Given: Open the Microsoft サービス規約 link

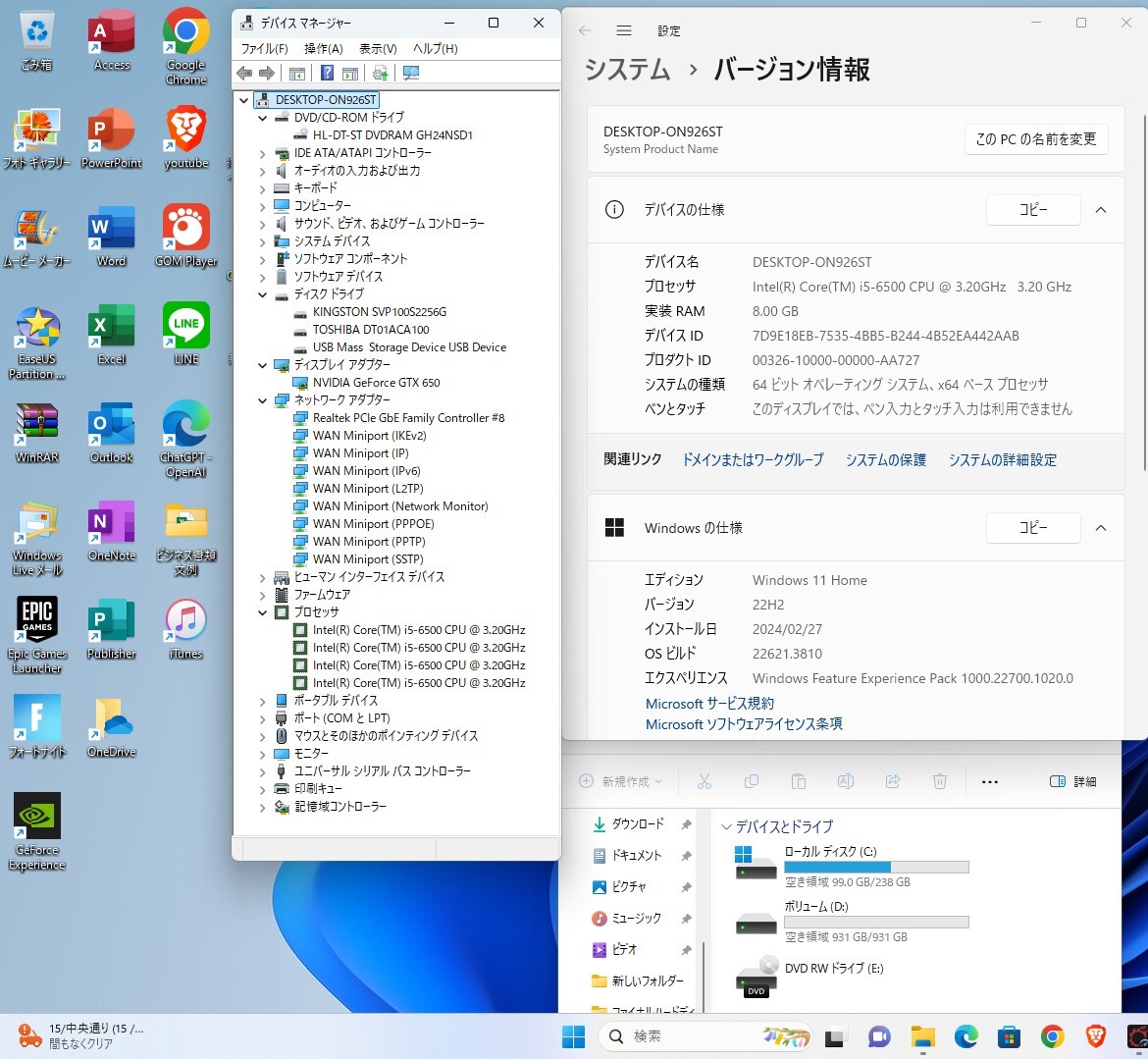Looking at the screenshot, I should pyautogui.click(x=709, y=704).
